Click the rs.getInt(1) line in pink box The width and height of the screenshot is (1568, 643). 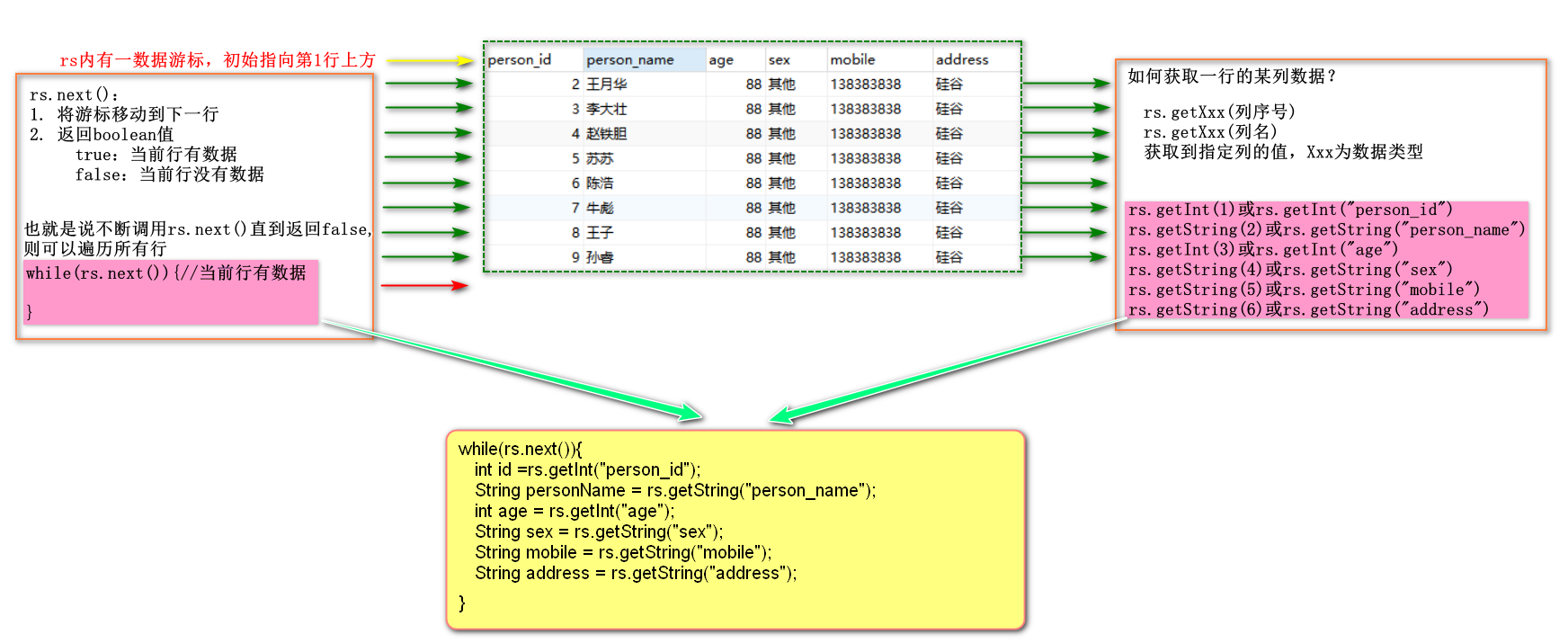click(x=1290, y=210)
